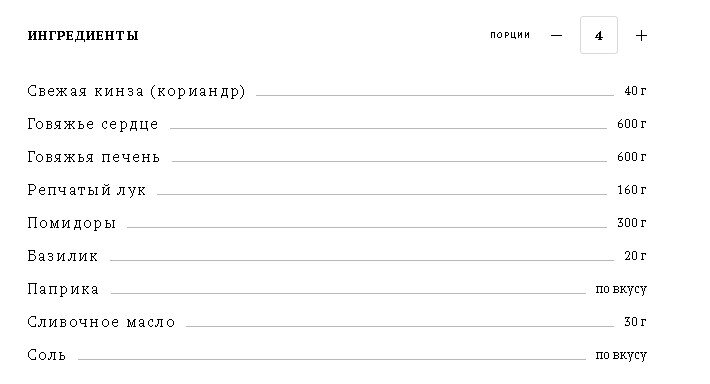Click the Репчатый лук ingredient

coord(86,190)
